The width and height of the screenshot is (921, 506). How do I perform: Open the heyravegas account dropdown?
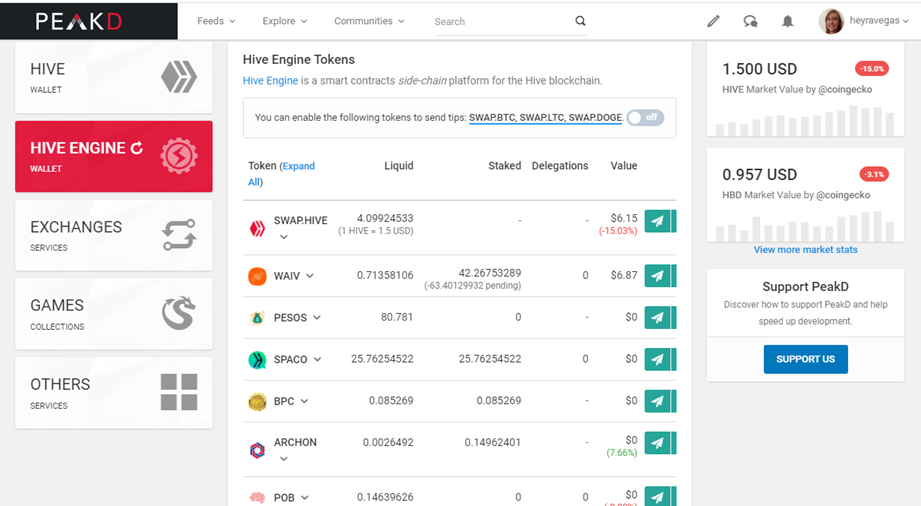[x=879, y=21]
